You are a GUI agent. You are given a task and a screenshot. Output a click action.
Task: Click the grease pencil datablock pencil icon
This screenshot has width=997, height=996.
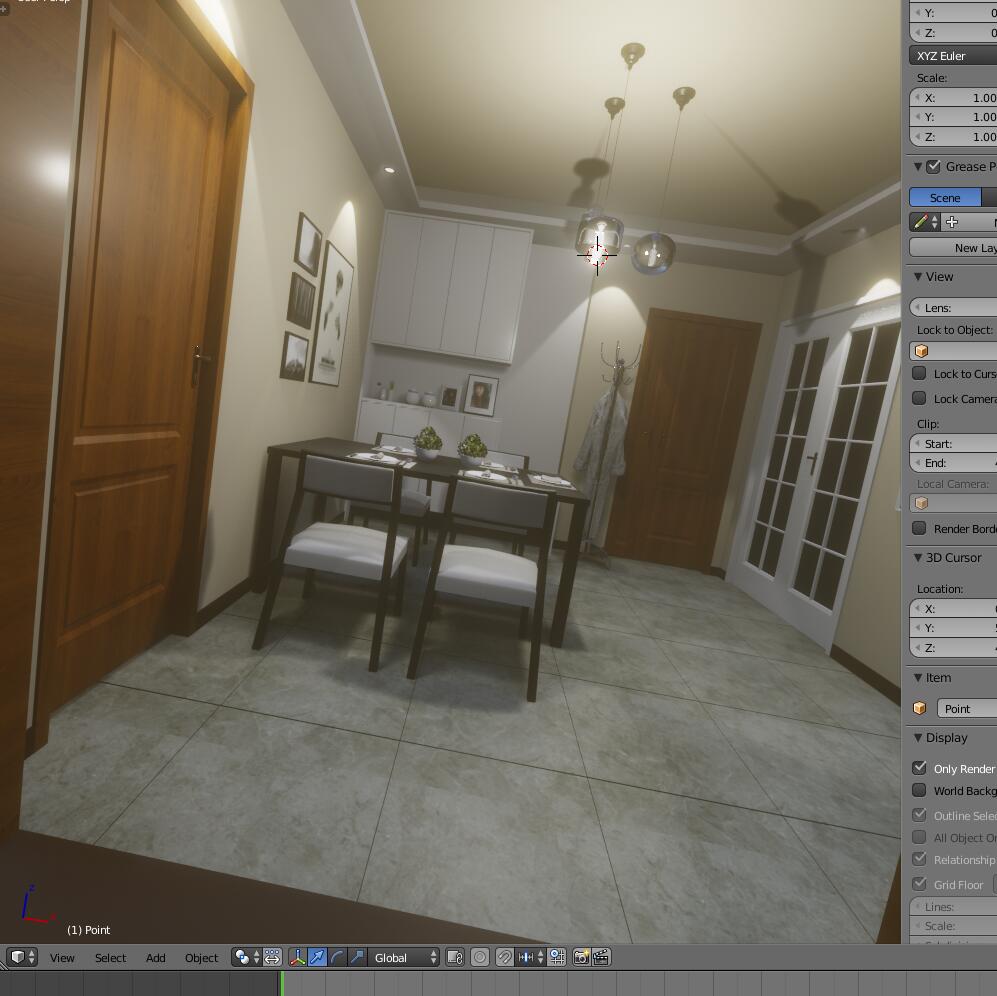tap(925, 223)
